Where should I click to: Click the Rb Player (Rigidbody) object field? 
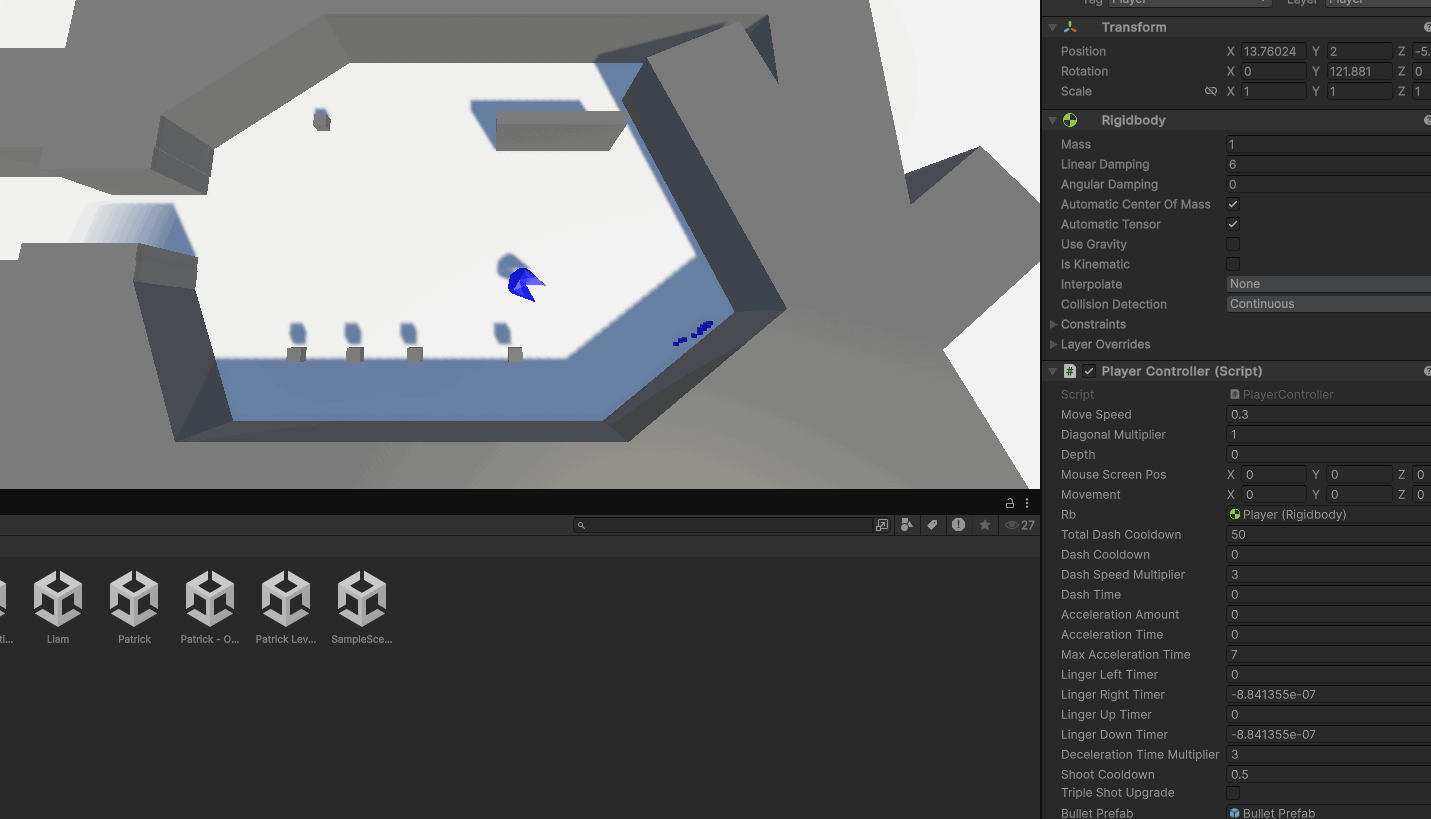pos(1329,514)
